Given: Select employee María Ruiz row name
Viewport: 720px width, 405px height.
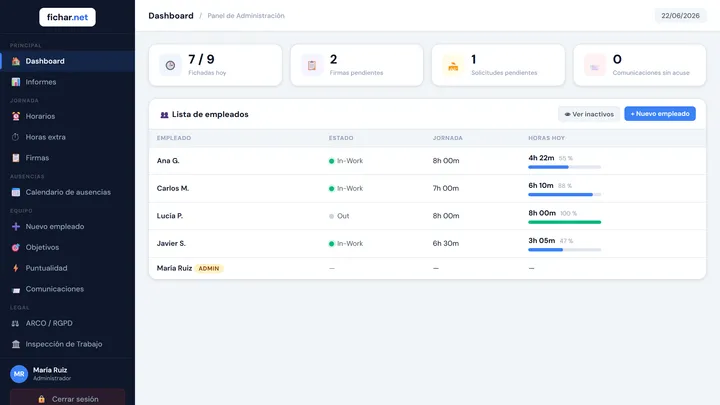Looking at the screenshot, I should click(174, 268).
